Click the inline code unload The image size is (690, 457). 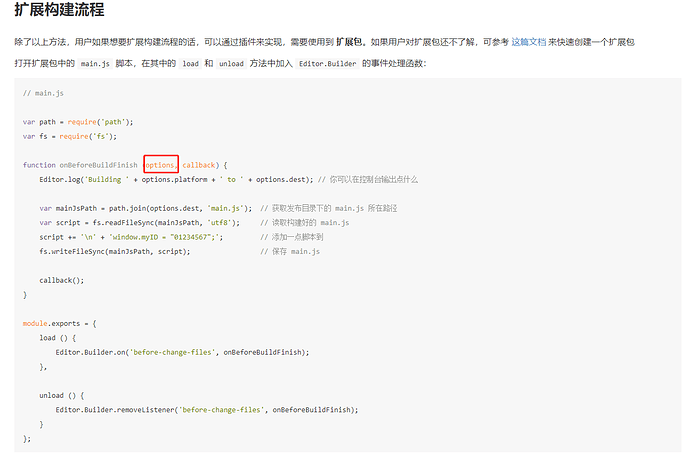tap(231, 64)
